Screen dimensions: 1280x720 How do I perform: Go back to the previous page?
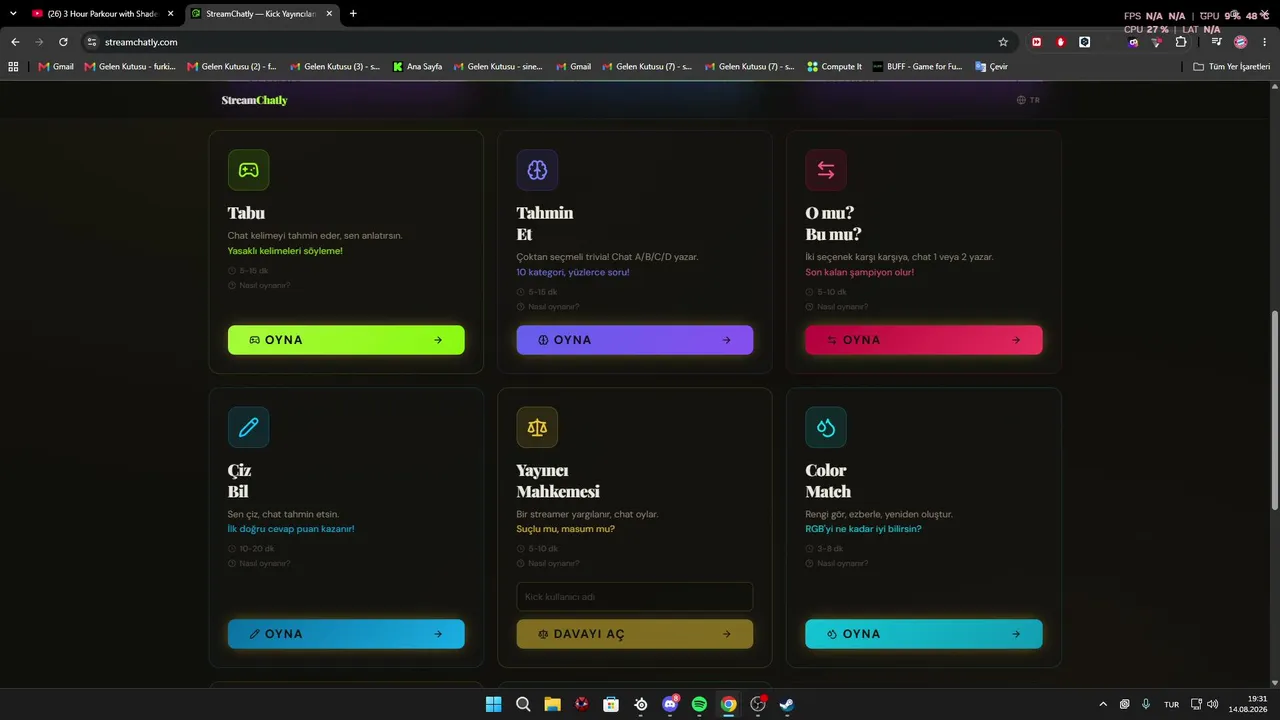[15, 42]
